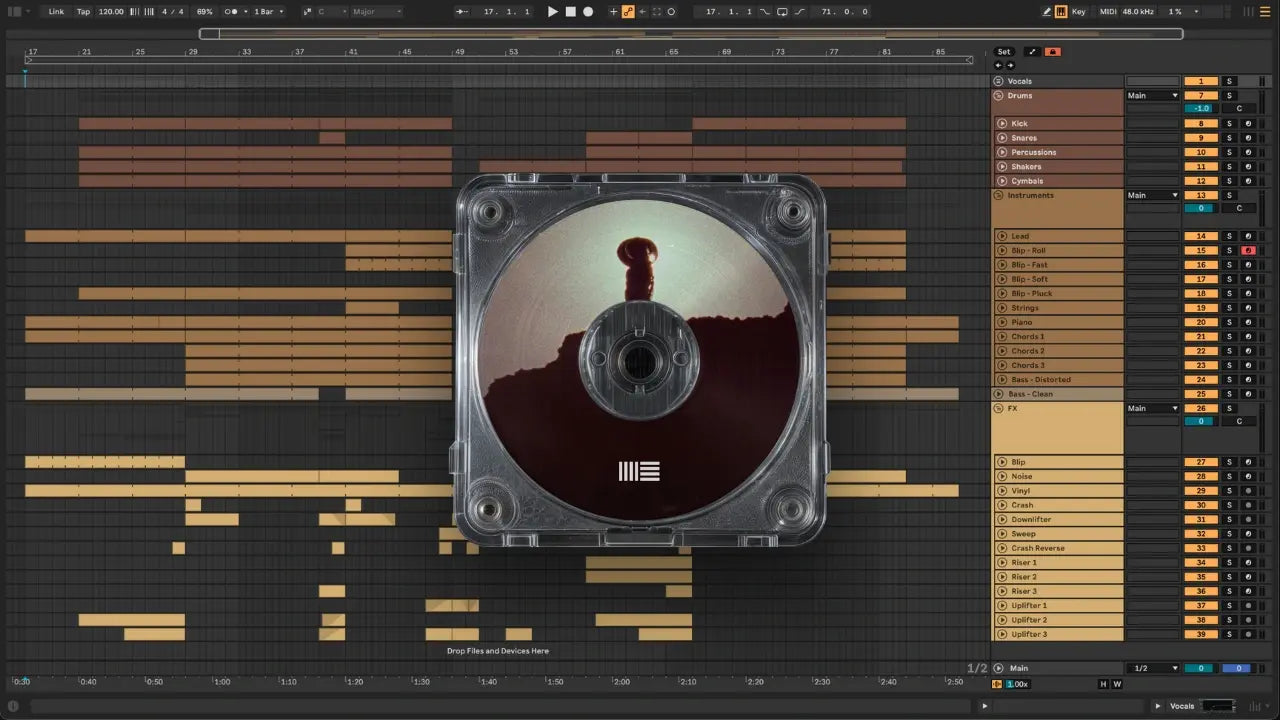Screen dimensions: 1280x720
Task: Toggle the Metronome icon
Action: pyautogui.click(x=232, y=12)
